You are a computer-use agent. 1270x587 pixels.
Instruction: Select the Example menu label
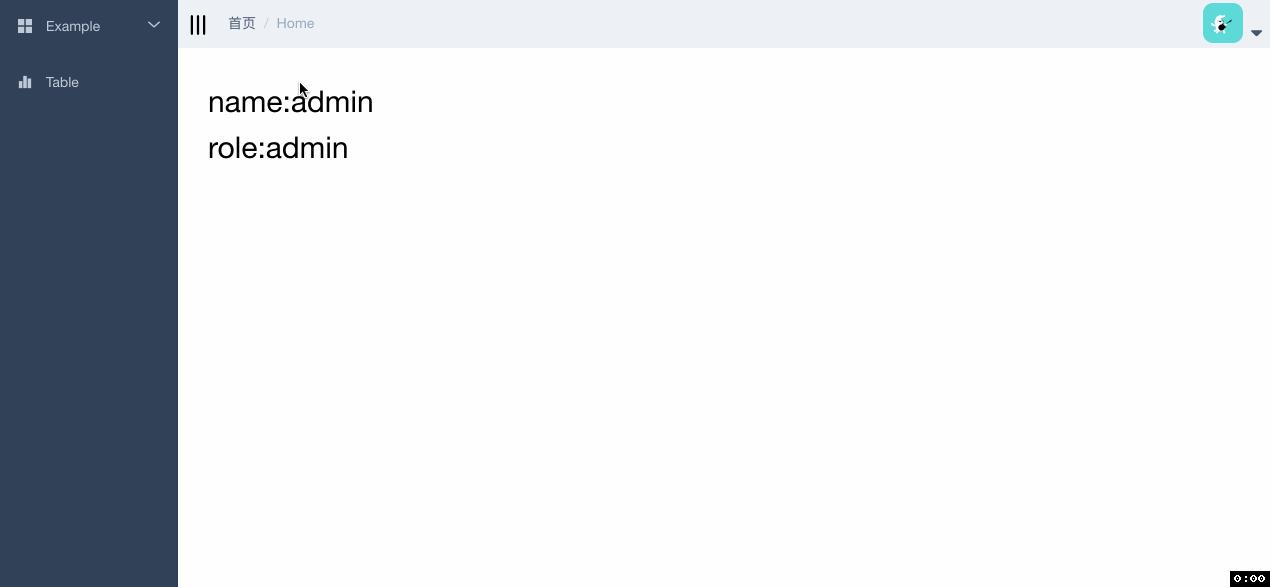[x=73, y=26]
